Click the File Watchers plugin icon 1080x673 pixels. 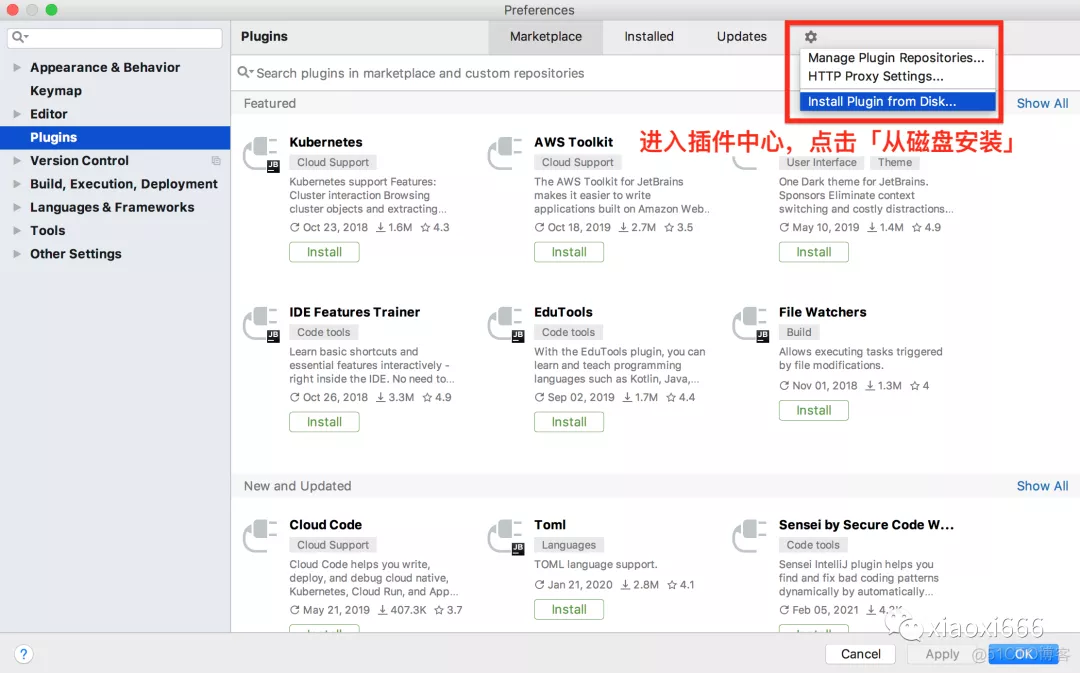(x=749, y=325)
